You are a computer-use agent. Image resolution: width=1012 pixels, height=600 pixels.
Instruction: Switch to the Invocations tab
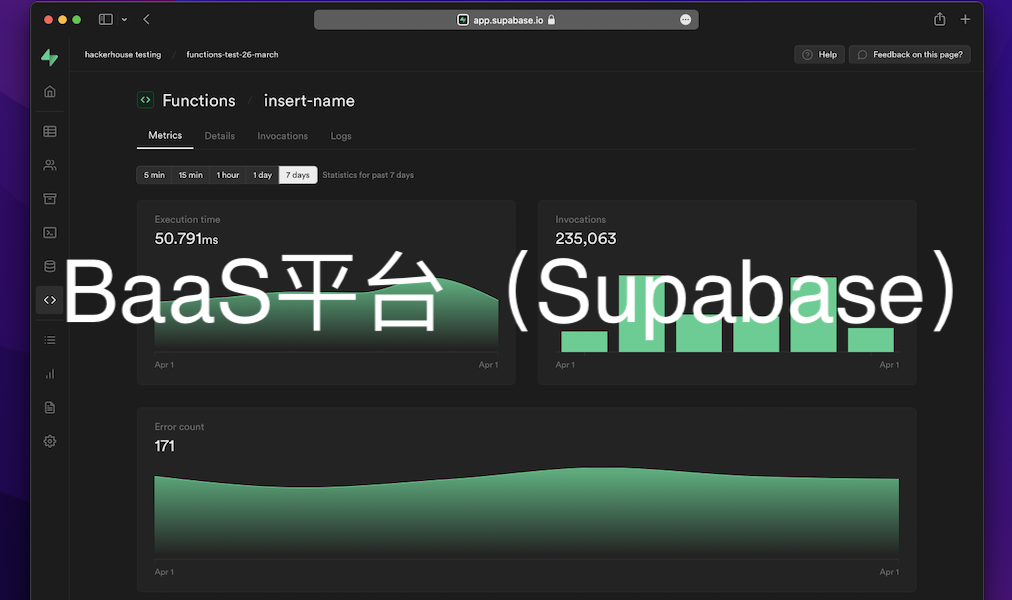(282, 136)
